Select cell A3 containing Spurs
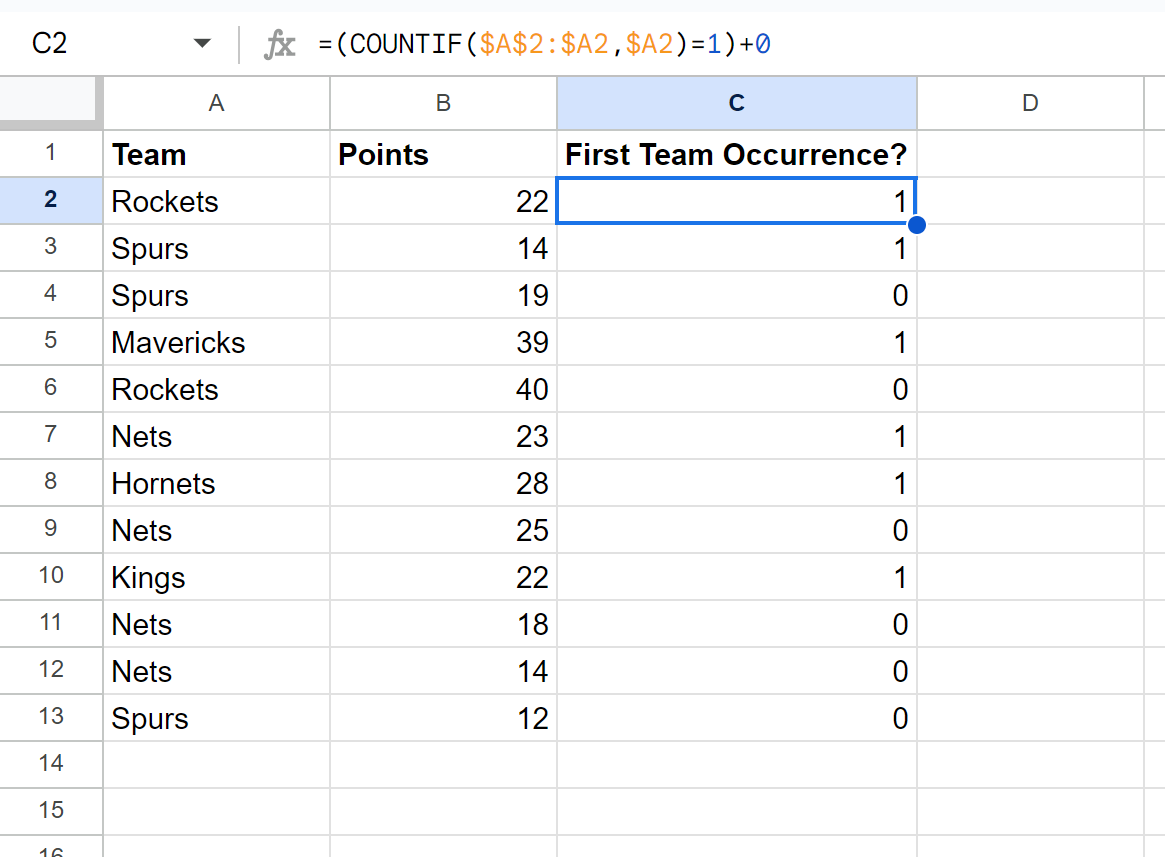This screenshot has width=1165, height=857. (216, 248)
